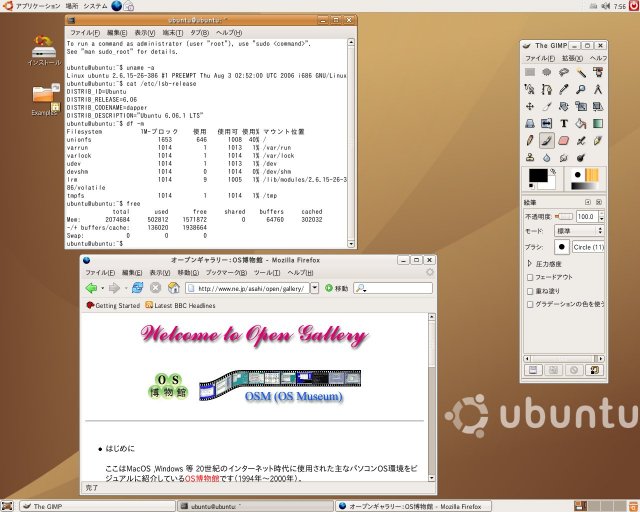Open the インストール desktop icon
640x512 pixels.
click(x=44, y=50)
